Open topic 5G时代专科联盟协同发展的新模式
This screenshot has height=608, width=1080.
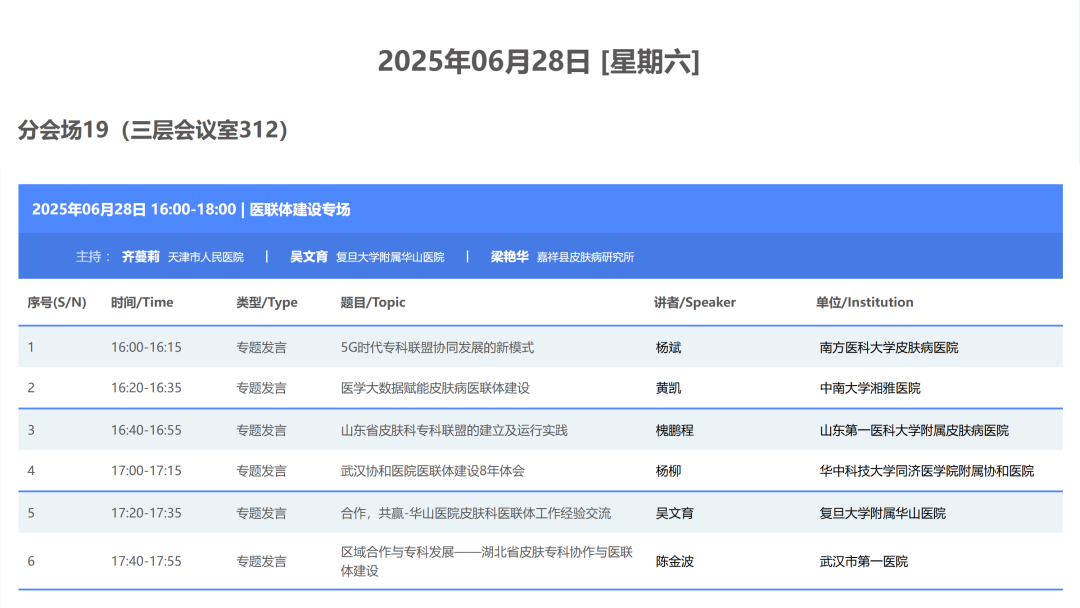(x=438, y=346)
